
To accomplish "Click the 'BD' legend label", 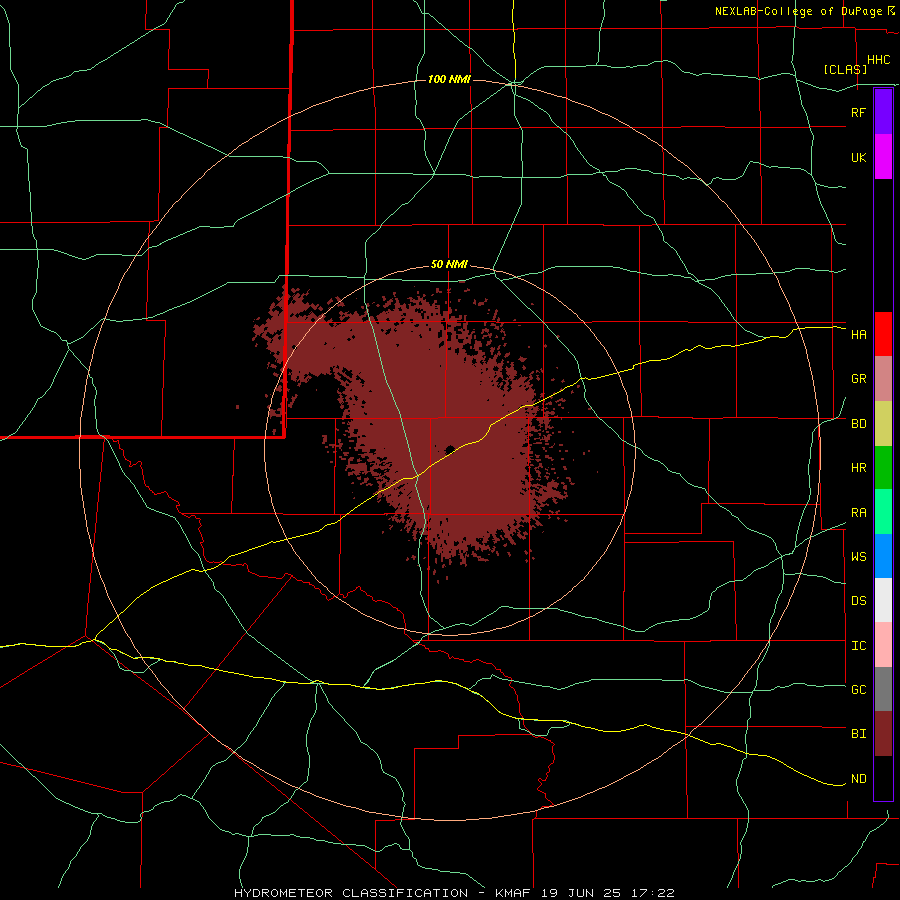I will pos(858,424).
